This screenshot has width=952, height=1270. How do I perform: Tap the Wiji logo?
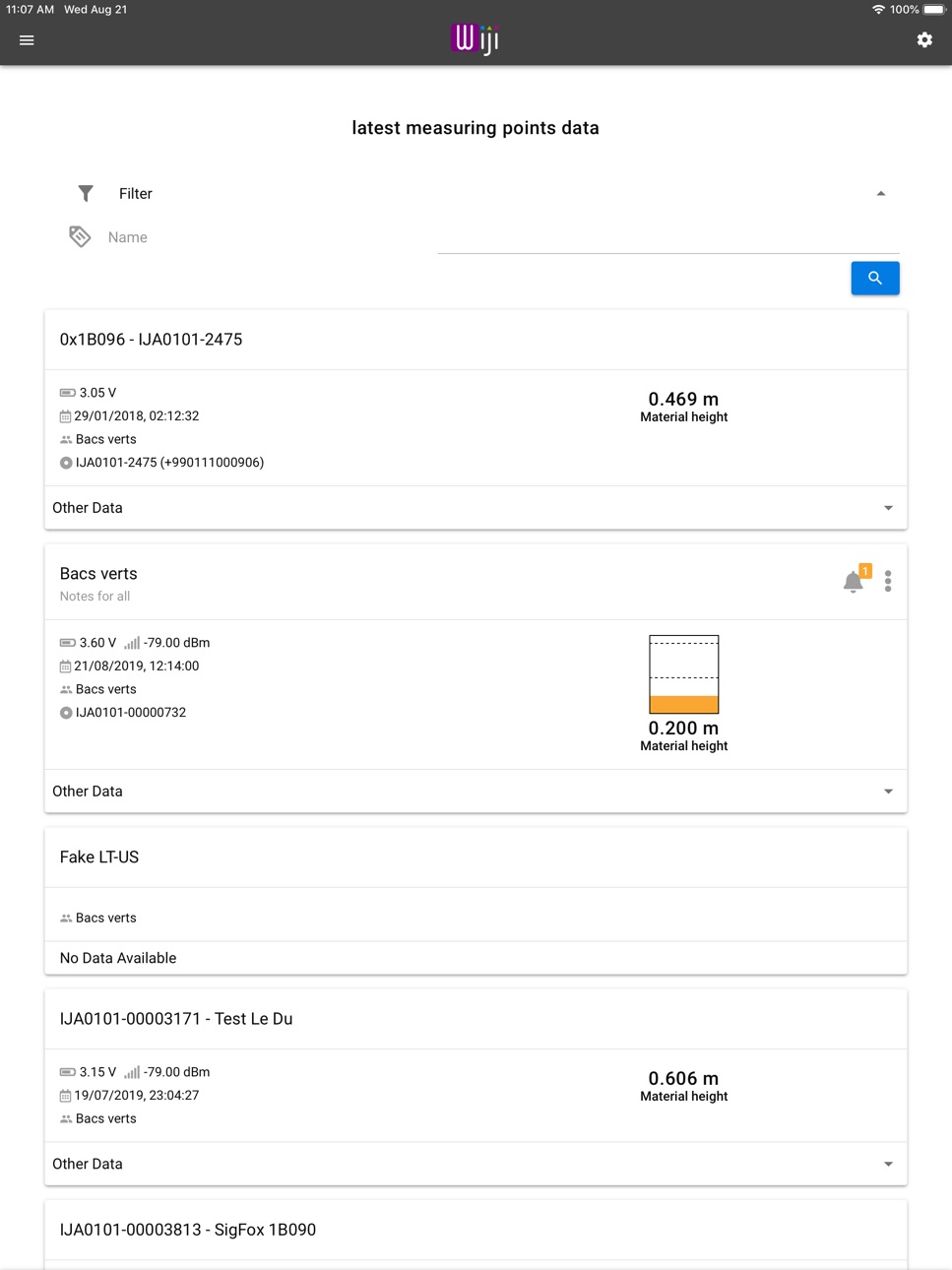pyautogui.click(x=476, y=39)
